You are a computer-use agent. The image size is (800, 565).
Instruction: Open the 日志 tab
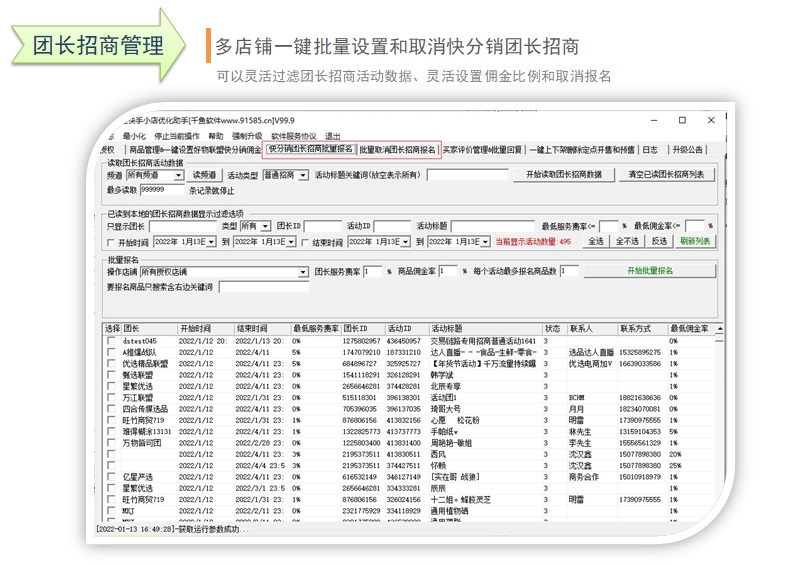(x=650, y=150)
